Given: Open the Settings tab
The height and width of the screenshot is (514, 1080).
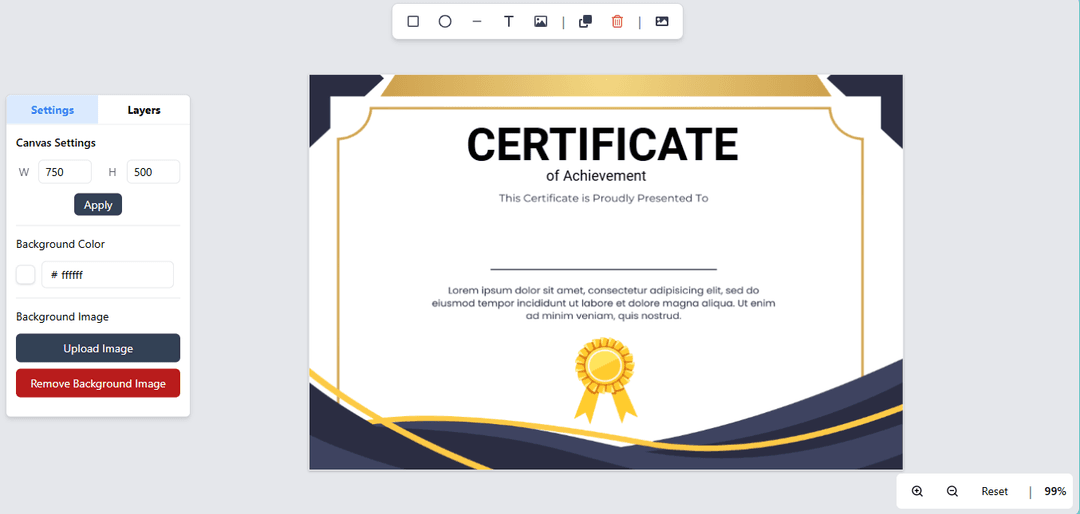Looking at the screenshot, I should pyautogui.click(x=52, y=110).
